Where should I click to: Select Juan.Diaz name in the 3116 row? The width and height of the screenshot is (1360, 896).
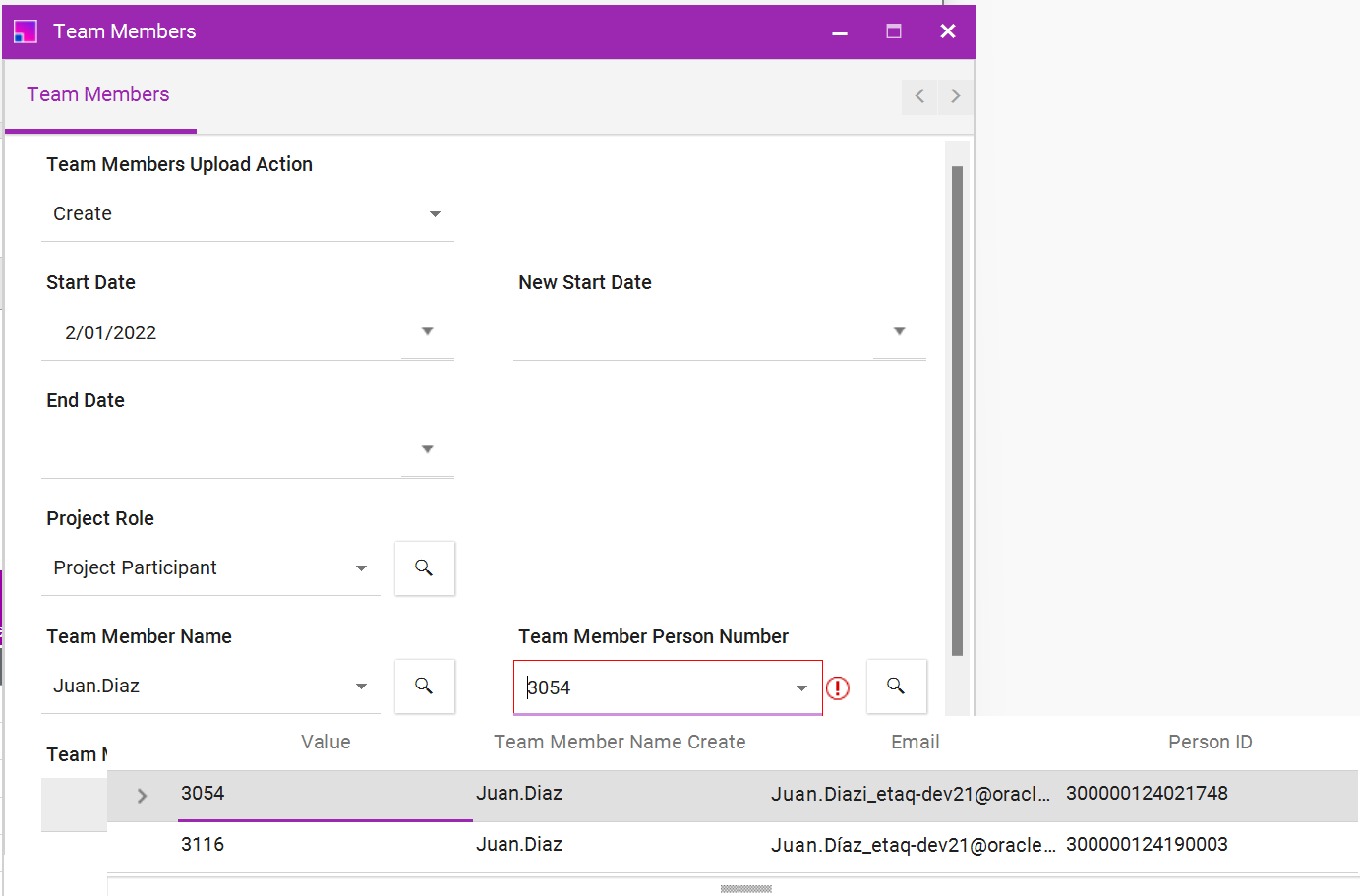[x=519, y=844]
